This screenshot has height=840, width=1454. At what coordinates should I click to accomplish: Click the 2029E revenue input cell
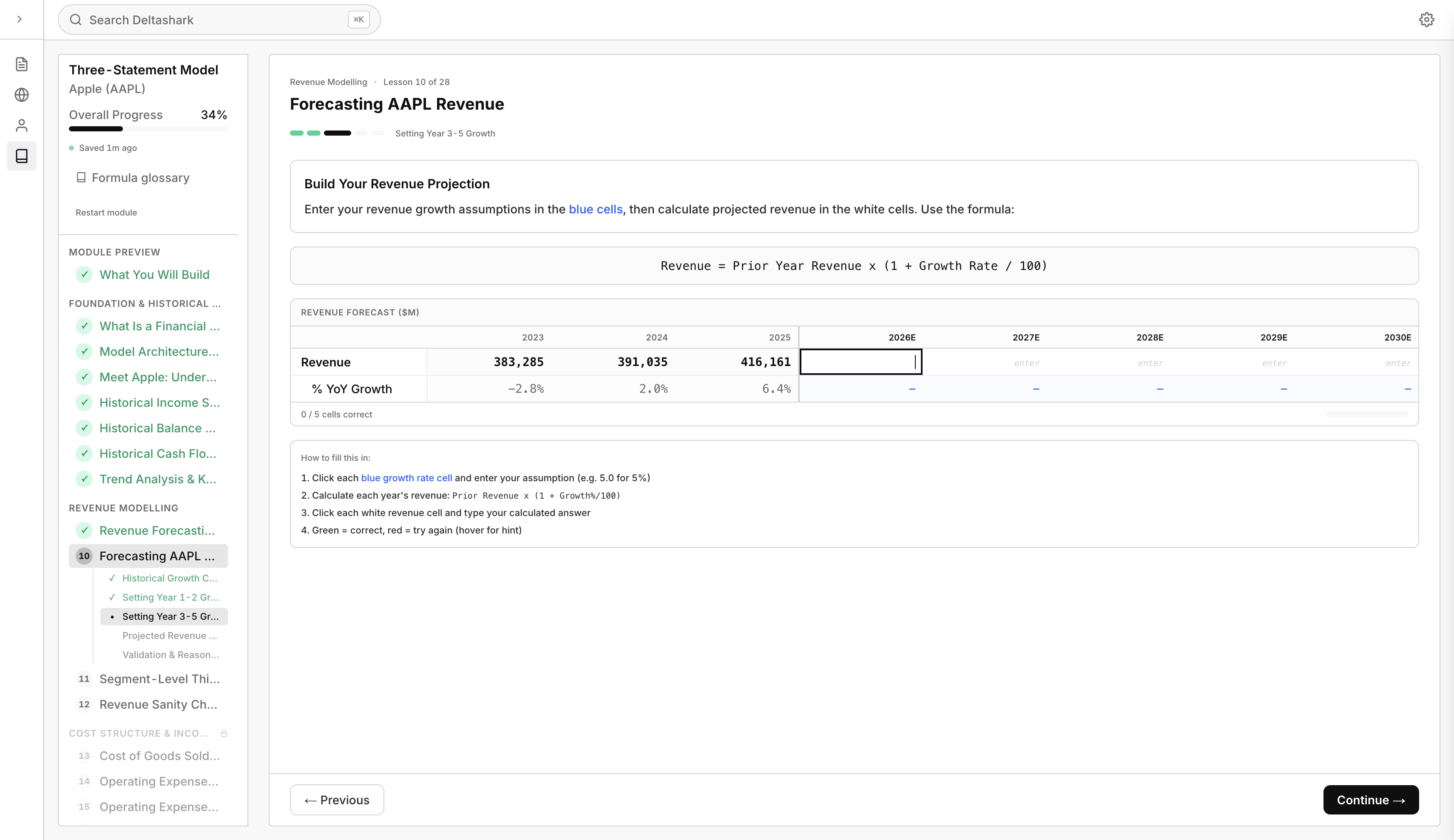pos(1233,362)
